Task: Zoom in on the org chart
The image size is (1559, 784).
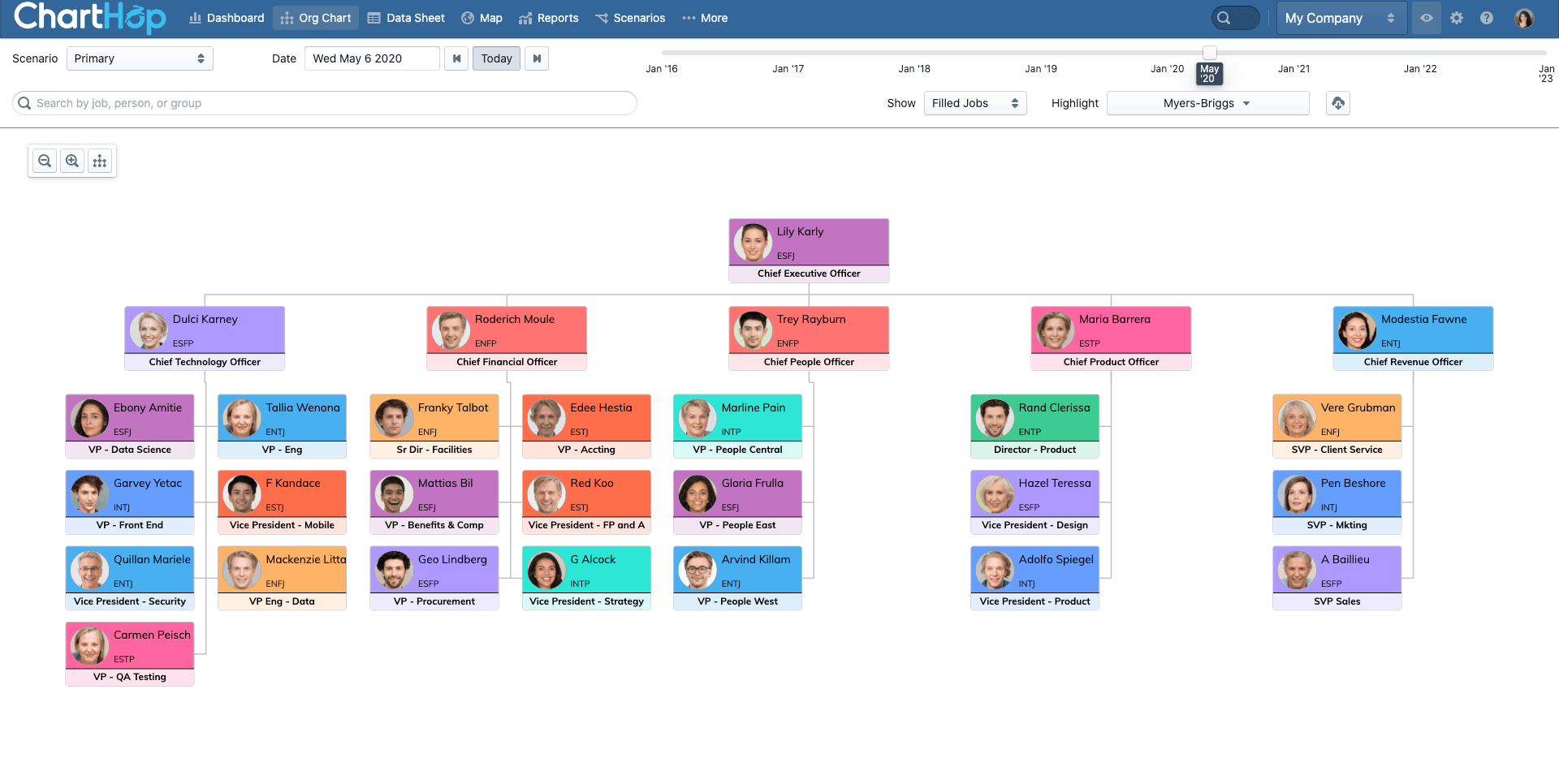Action: (71, 161)
